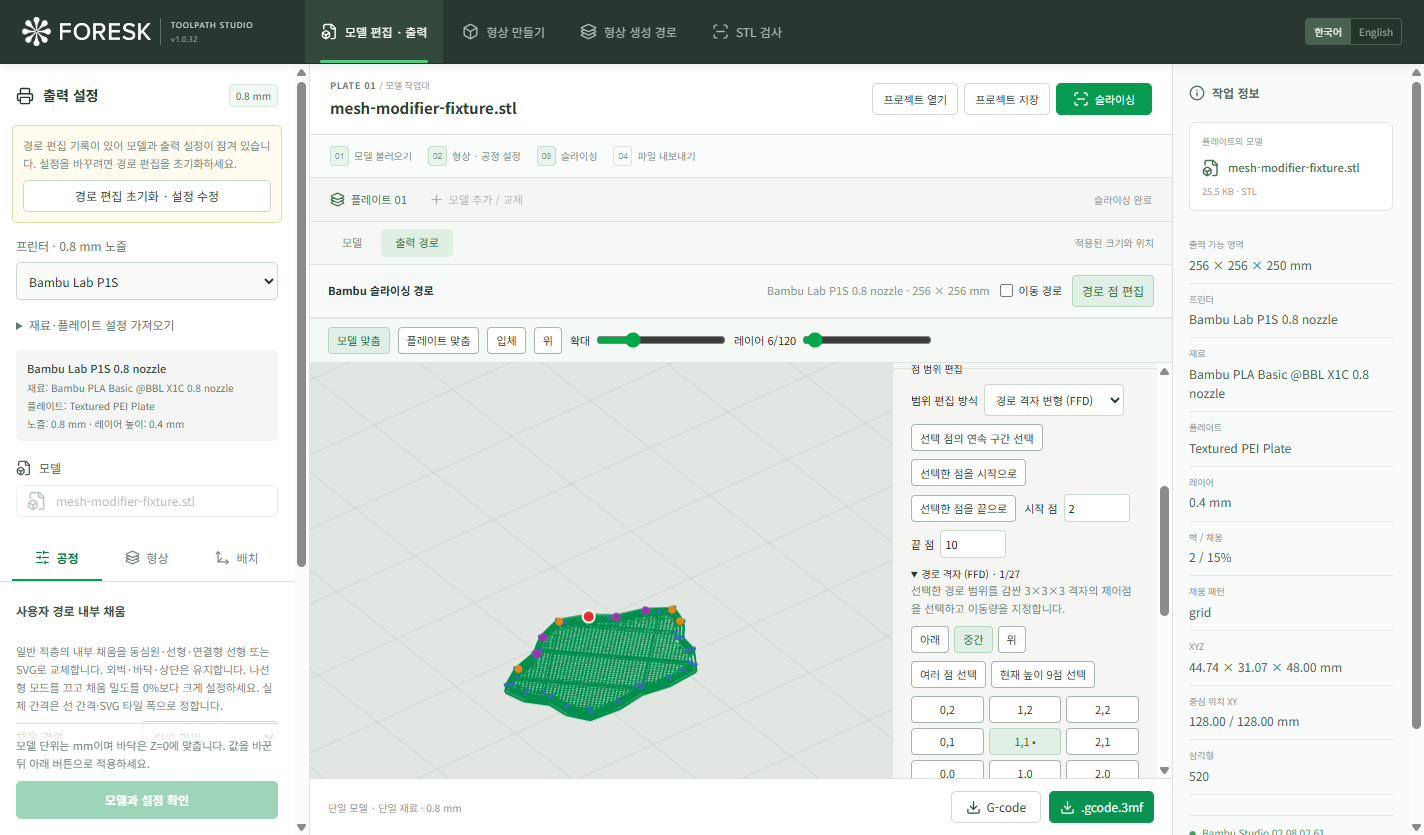
Task: Open the STL 검사 tab
Action: pos(746,32)
